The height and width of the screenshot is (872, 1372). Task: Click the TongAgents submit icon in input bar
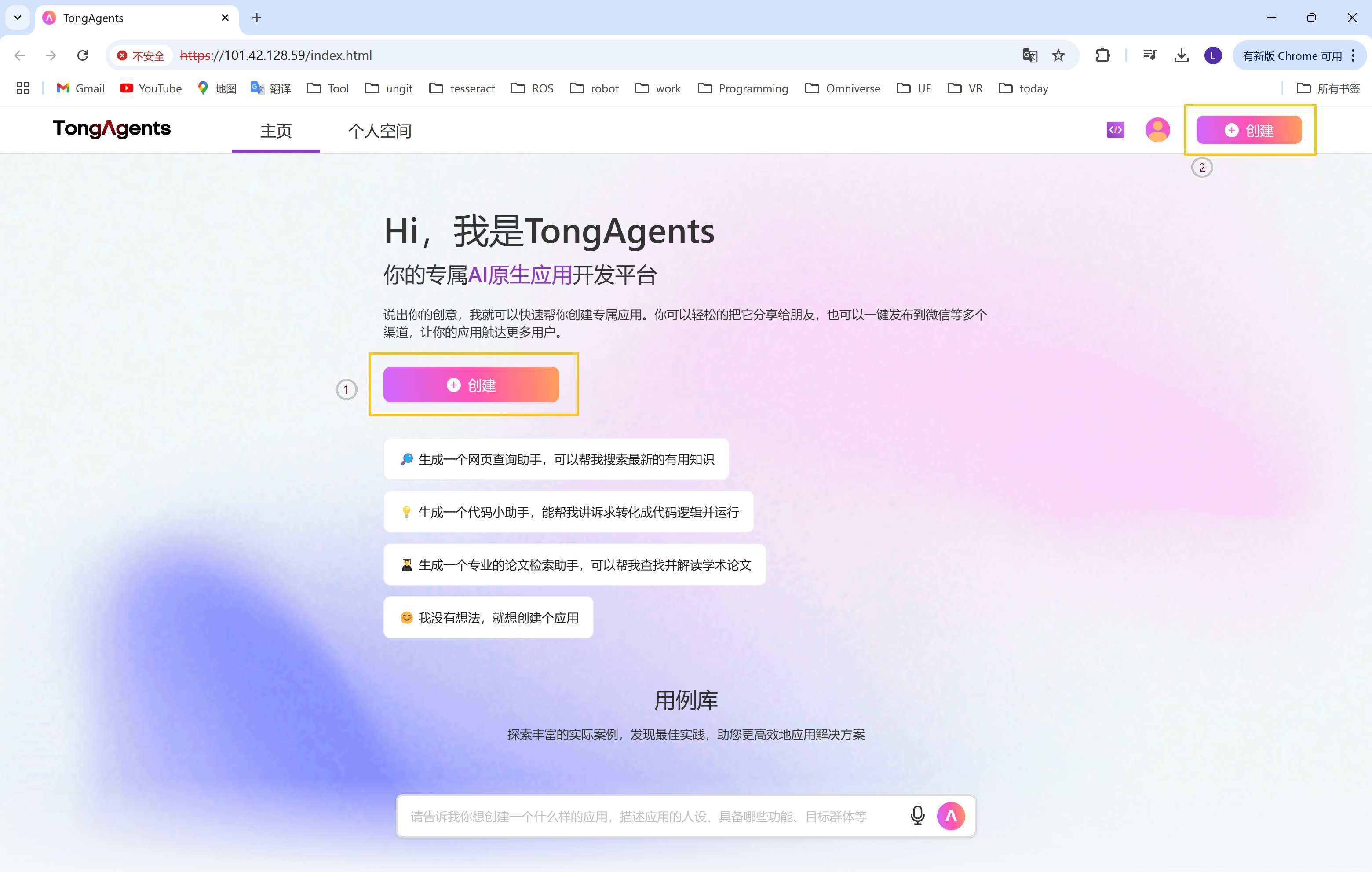[x=950, y=816]
